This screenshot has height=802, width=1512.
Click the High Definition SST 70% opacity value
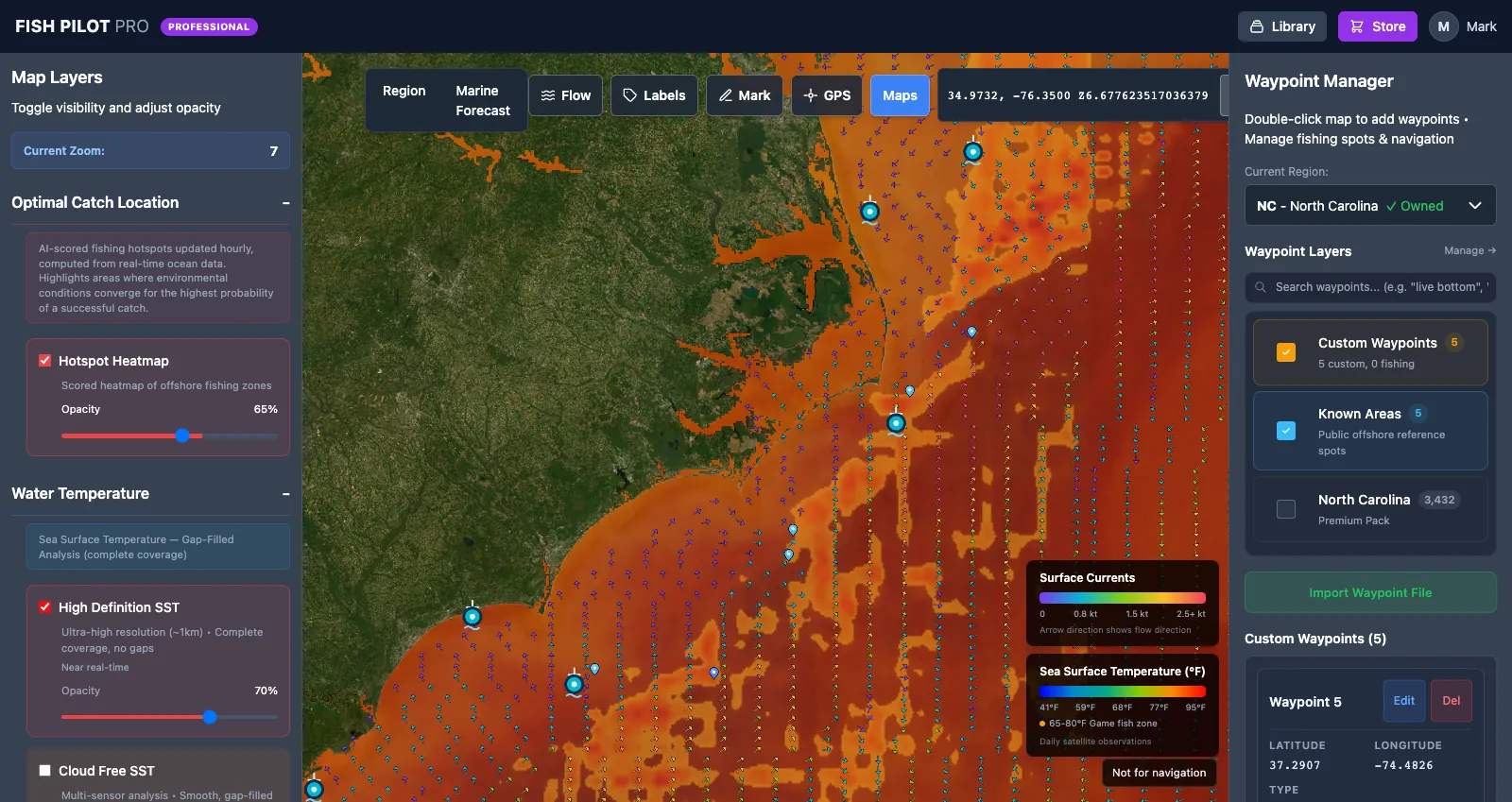266,691
